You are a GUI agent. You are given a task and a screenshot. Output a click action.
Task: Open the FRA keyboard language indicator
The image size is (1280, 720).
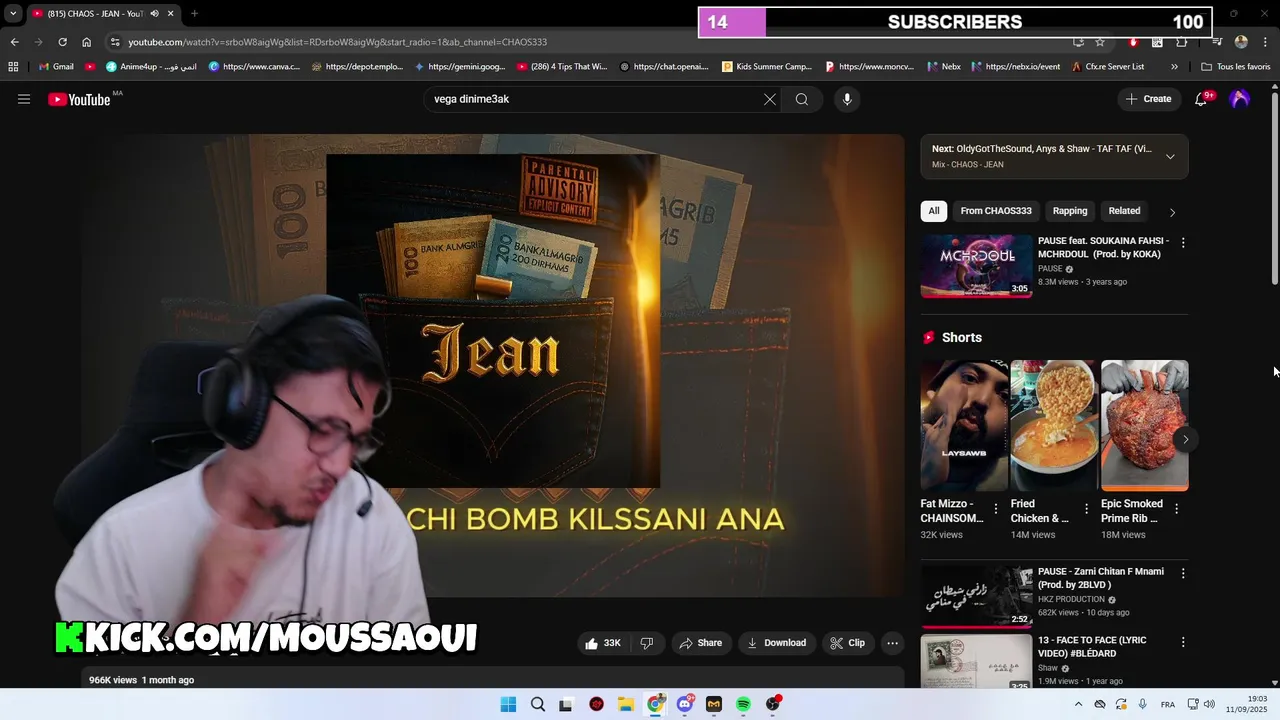click(x=1168, y=704)
